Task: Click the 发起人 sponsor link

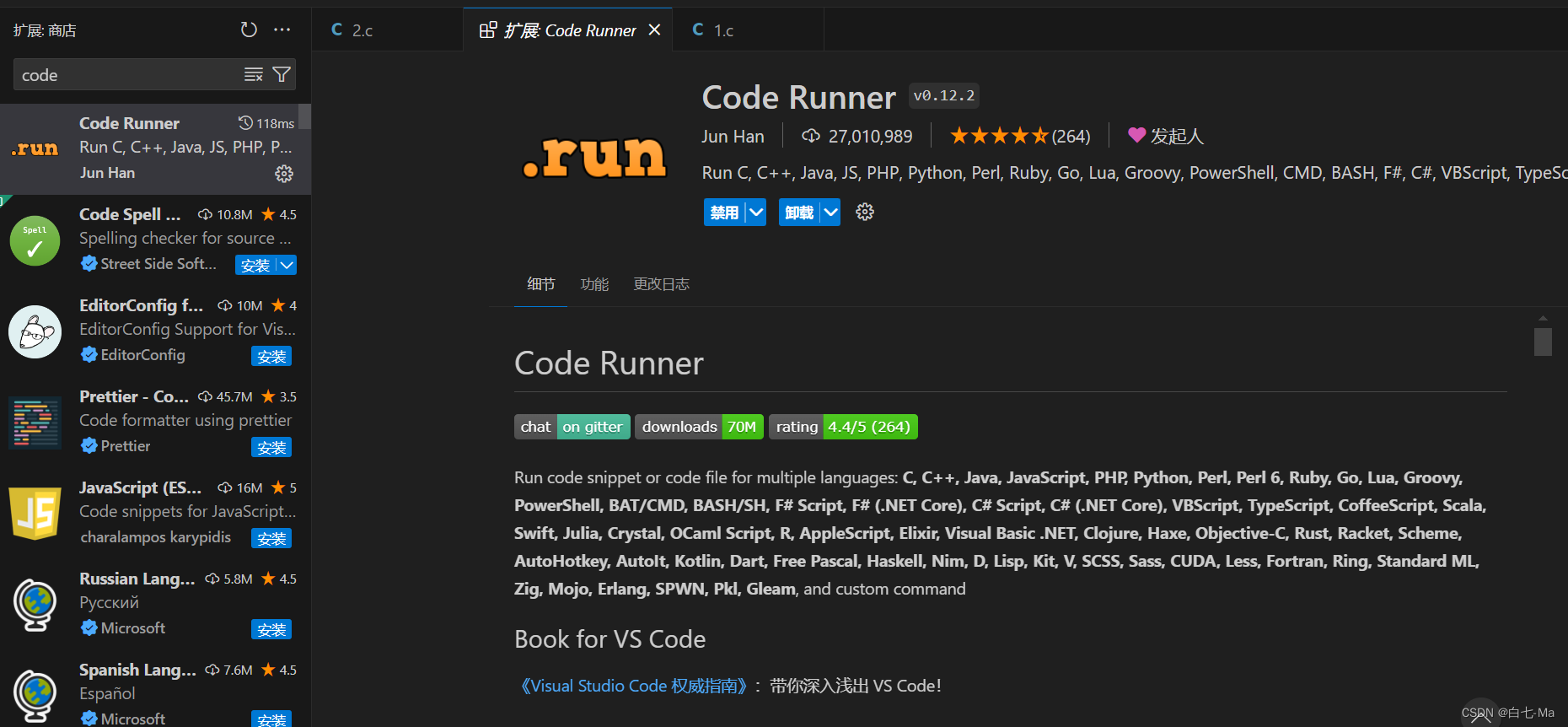Action: (x=1177, y=136)
